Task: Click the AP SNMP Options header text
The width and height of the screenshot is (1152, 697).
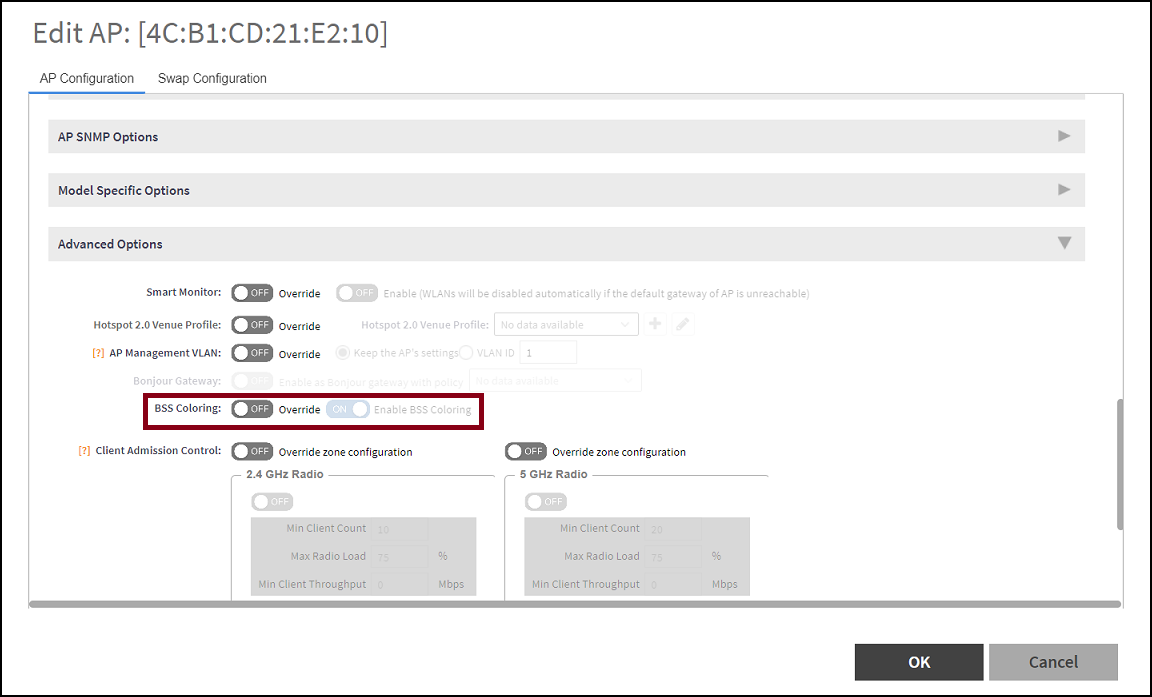Action: 108,137
